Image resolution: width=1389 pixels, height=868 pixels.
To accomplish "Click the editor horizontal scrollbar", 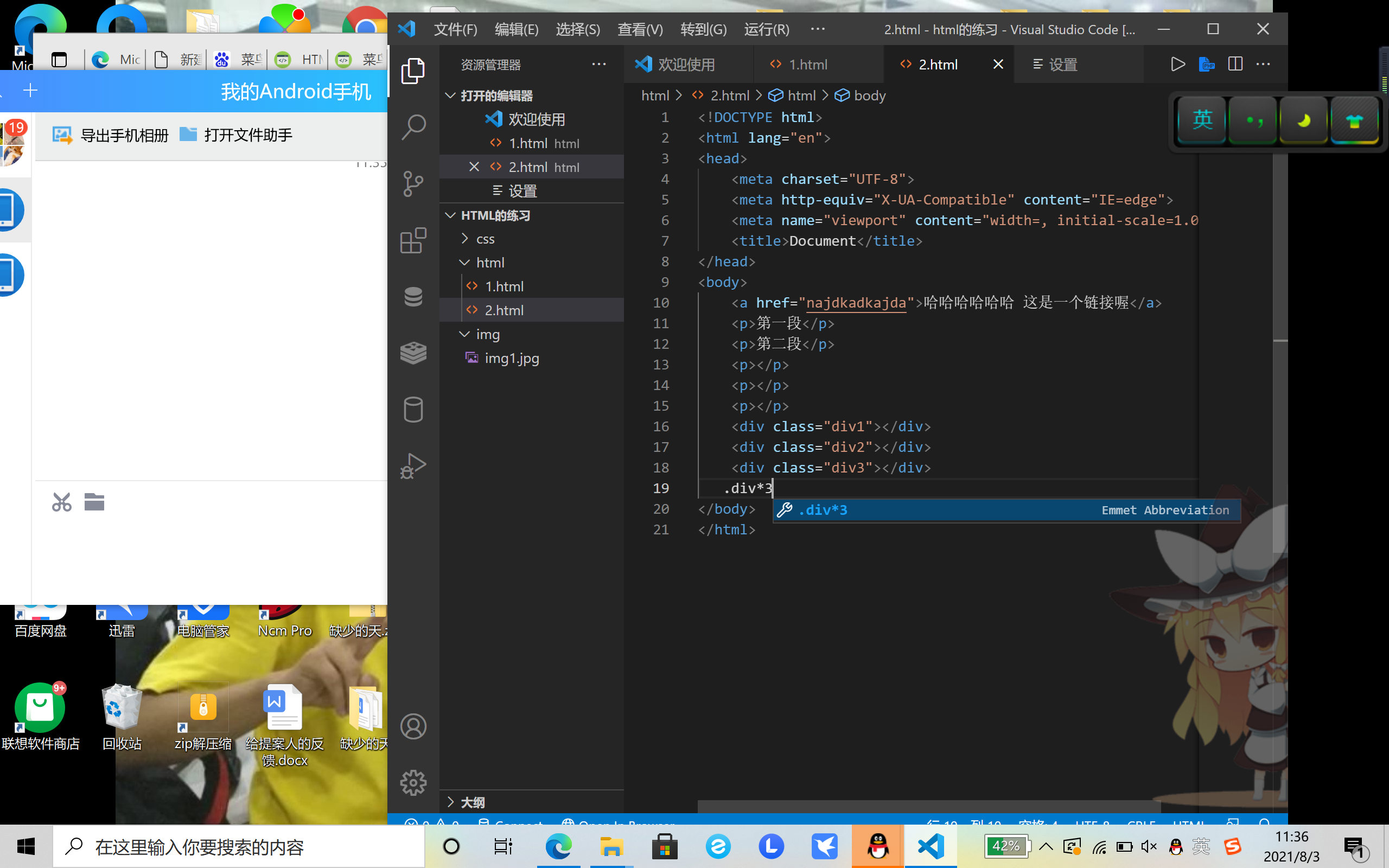I will [x=929, y=807].
